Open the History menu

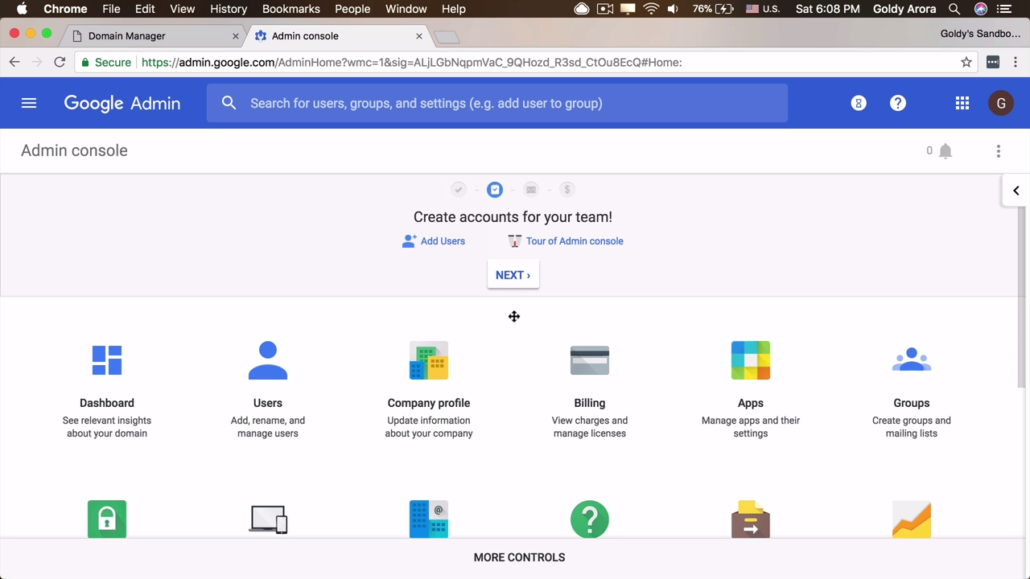(228, 9)
